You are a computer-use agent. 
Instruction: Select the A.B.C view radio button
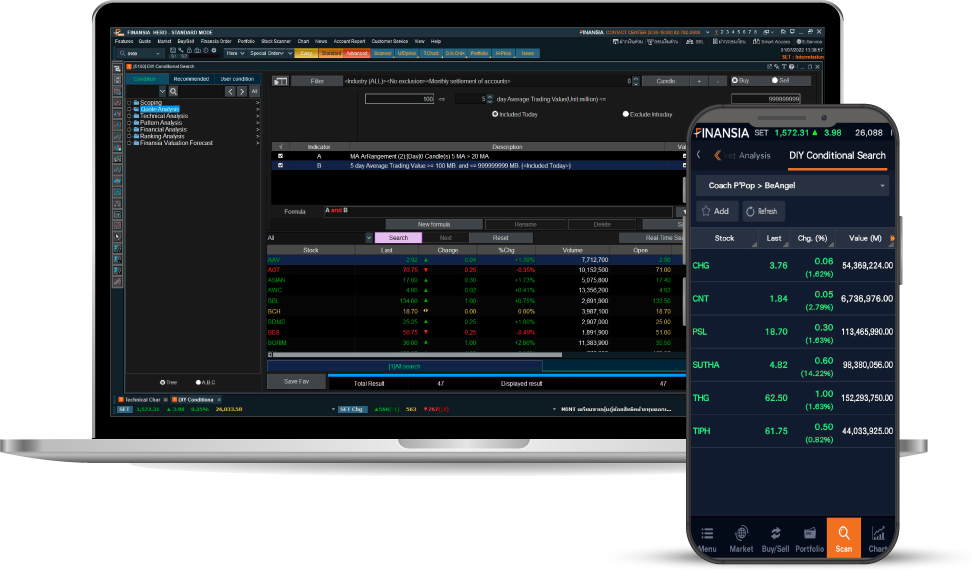pyautogui.click(x=198, y=383)
